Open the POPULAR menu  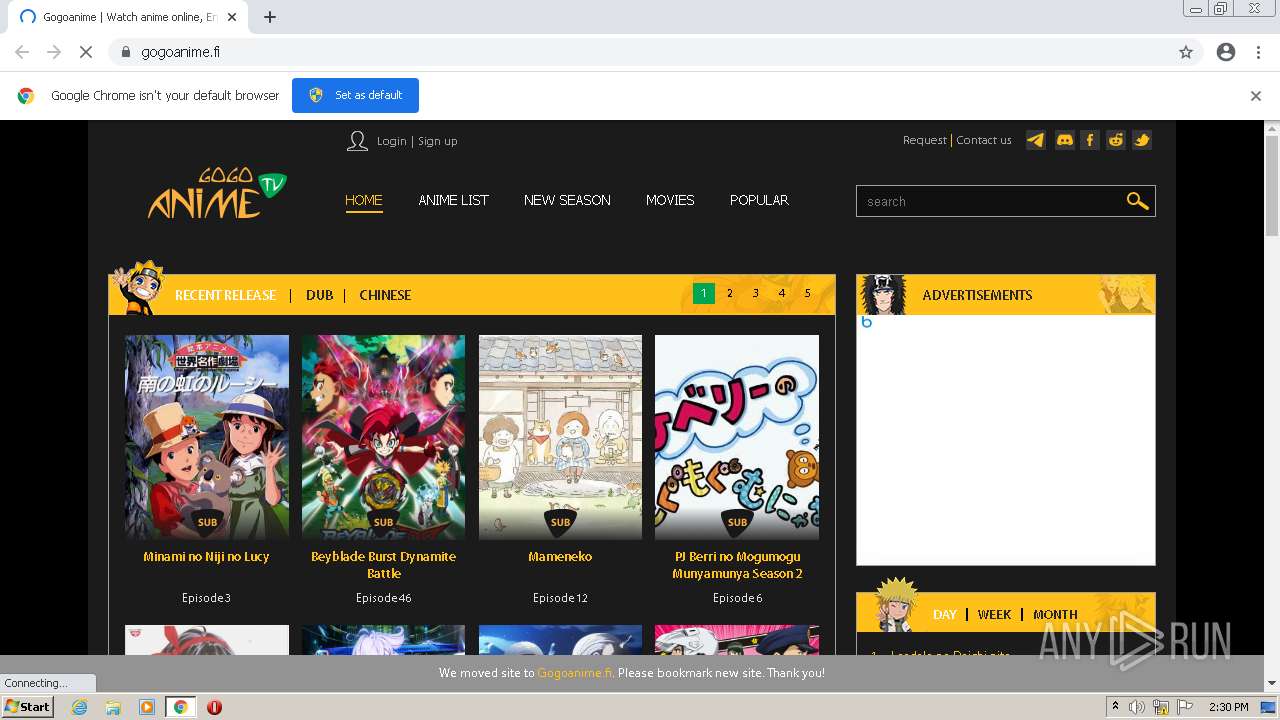coord(759,200)
